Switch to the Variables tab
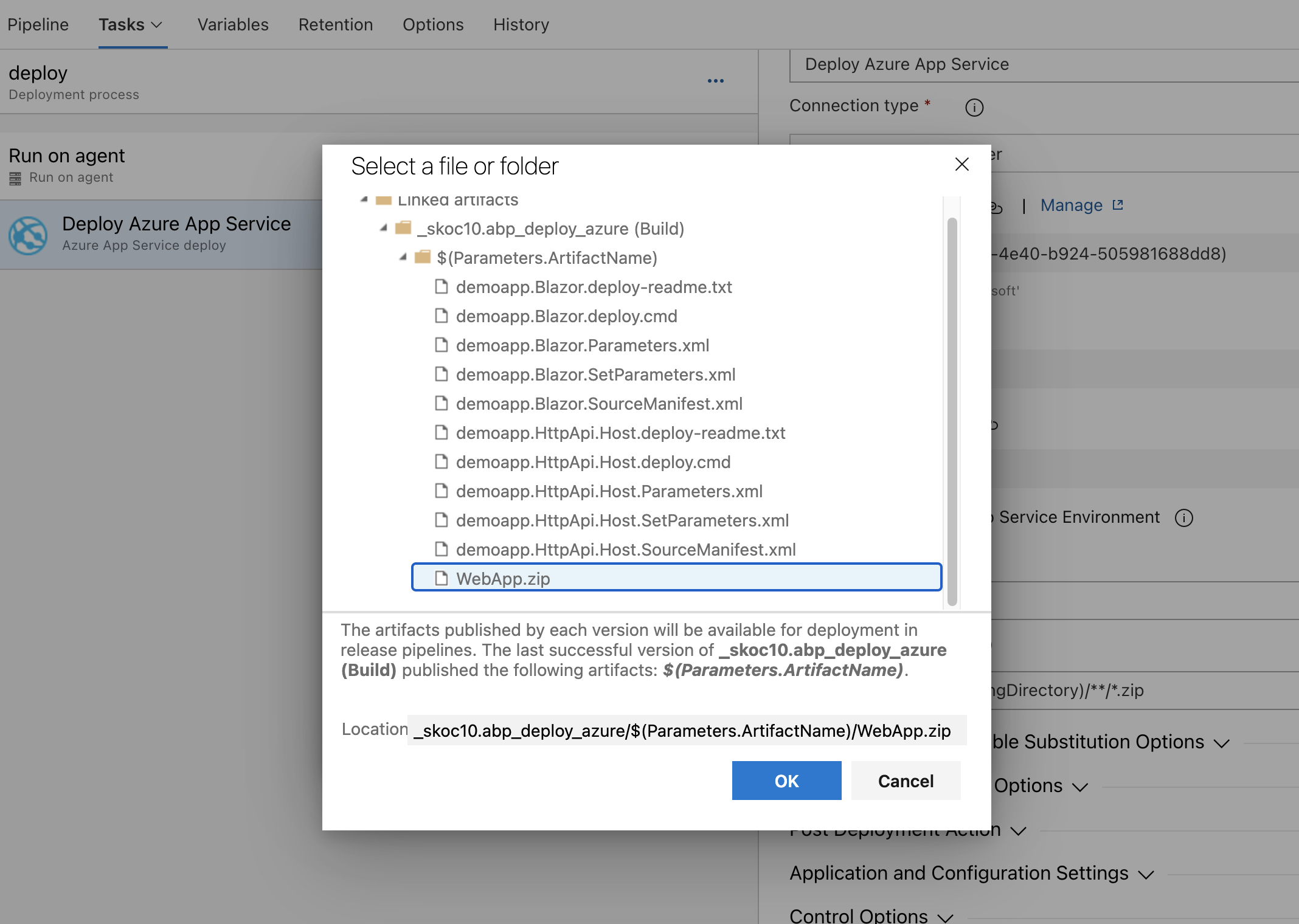This screenshot has width=1299, height=924. pyautogui.click(x=233, y=25)
